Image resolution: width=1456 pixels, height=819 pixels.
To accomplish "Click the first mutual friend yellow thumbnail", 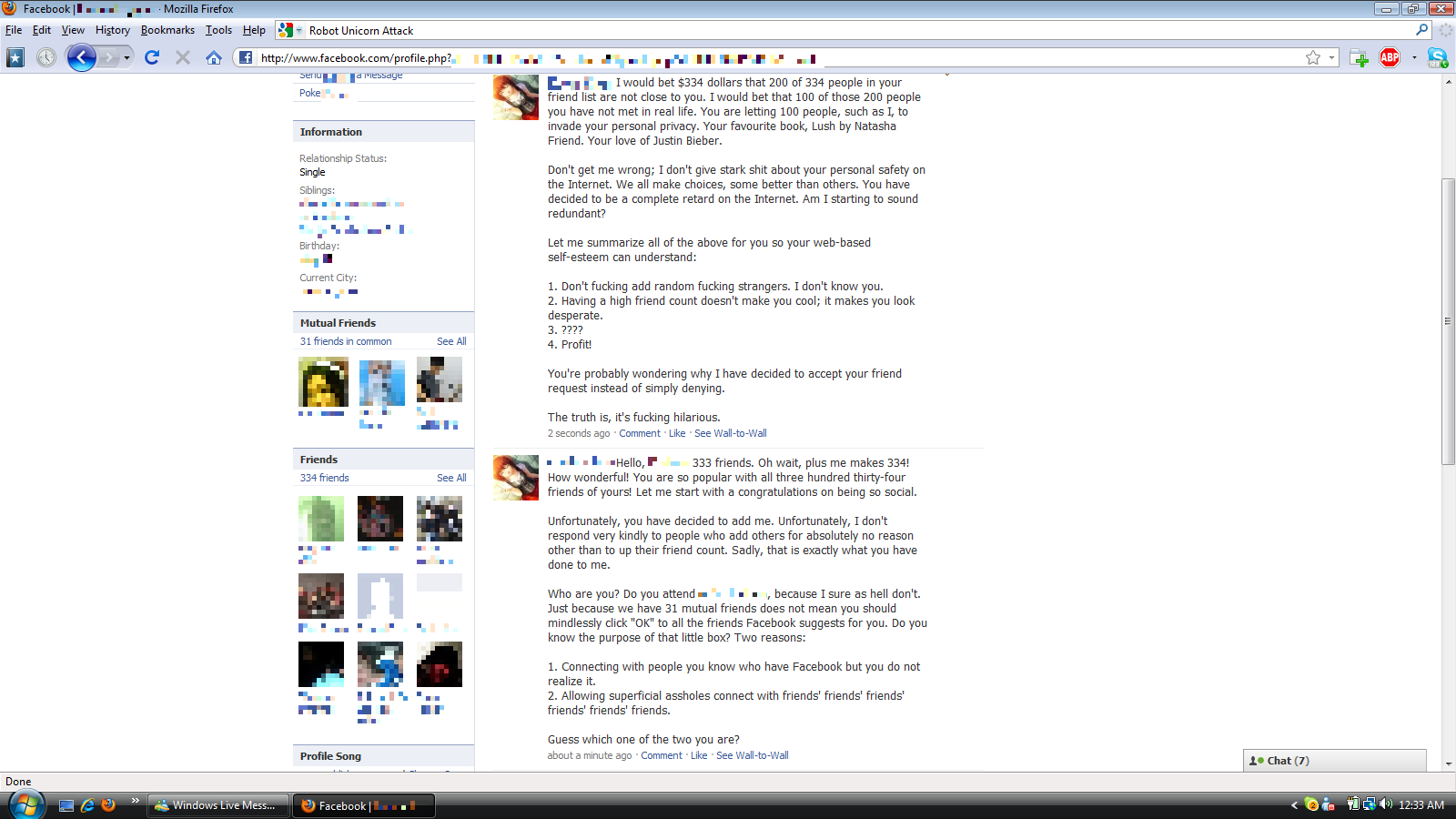I will click(x=323, y=382).
